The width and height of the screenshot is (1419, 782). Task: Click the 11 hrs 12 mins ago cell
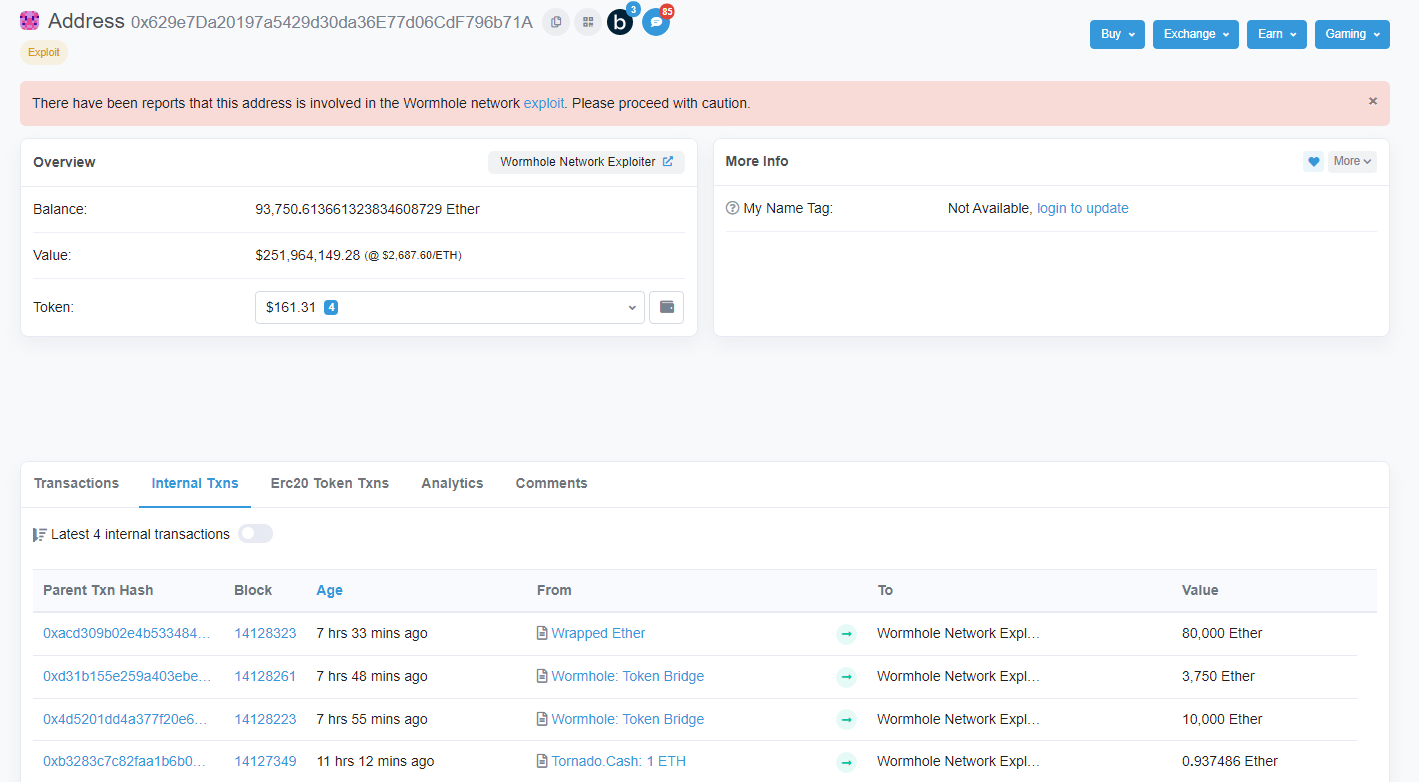point(375,761)
